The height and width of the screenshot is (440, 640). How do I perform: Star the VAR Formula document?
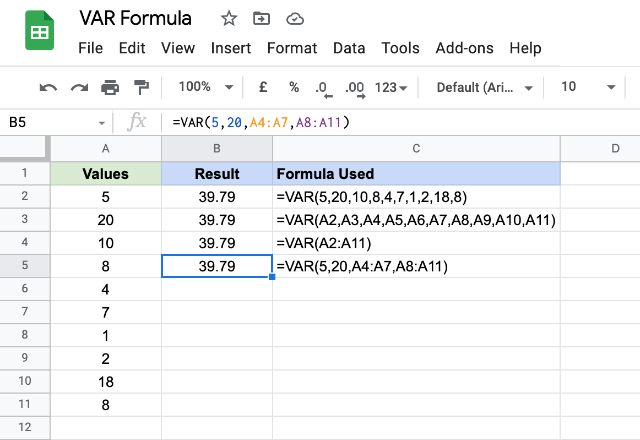click(229, 19)
